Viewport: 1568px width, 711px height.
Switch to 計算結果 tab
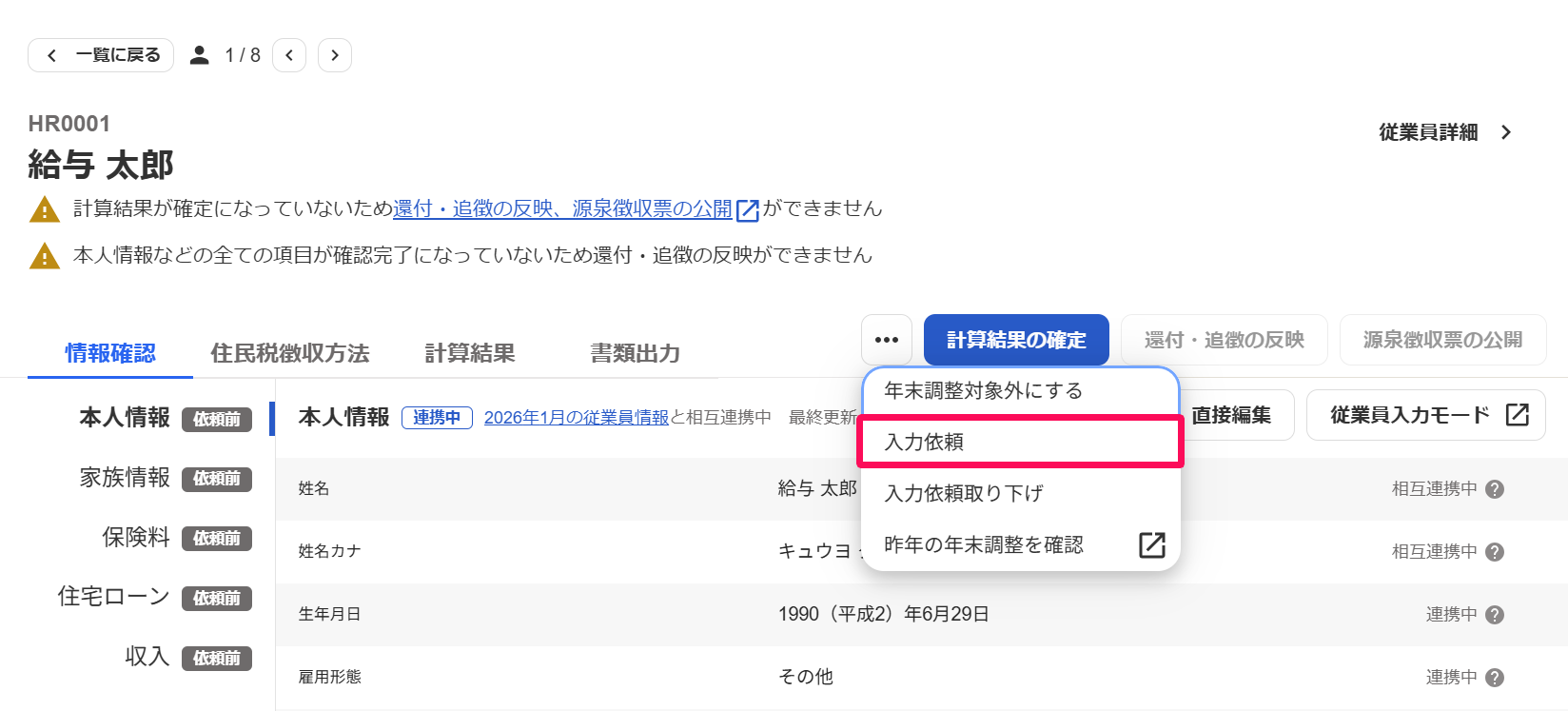coord(470,353)
